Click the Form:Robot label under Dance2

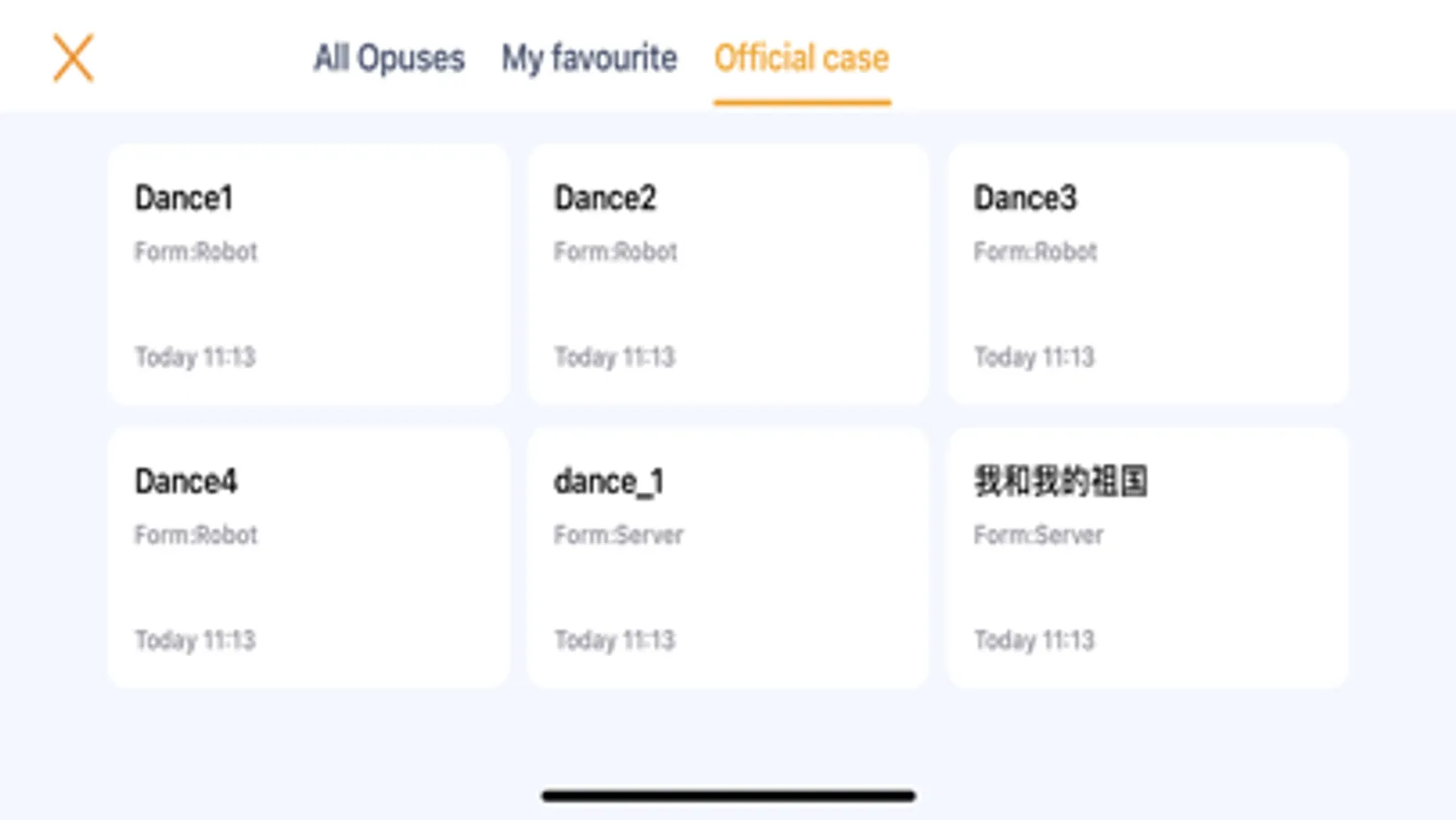616,251
